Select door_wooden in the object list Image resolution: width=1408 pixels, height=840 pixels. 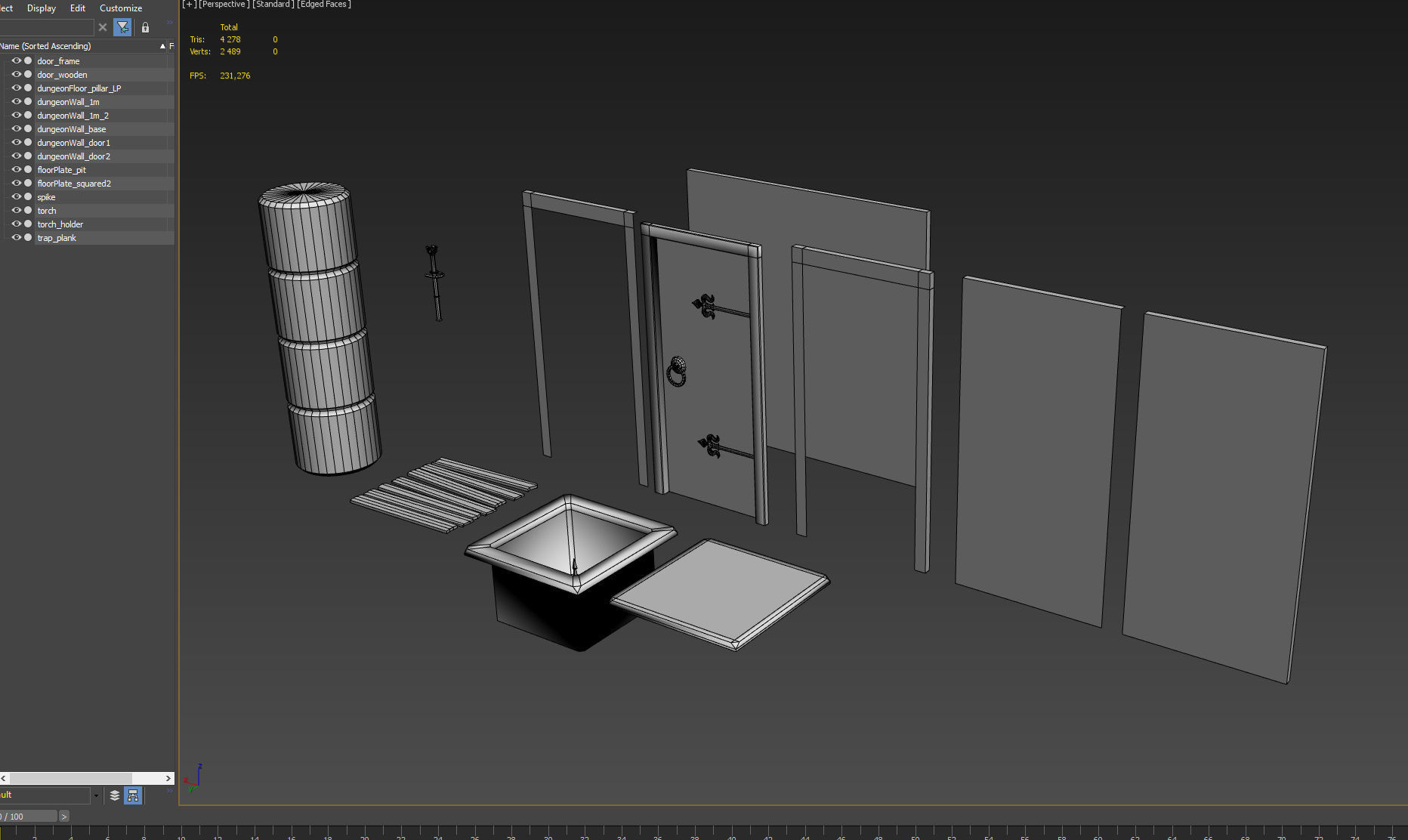tap(62, 75)
